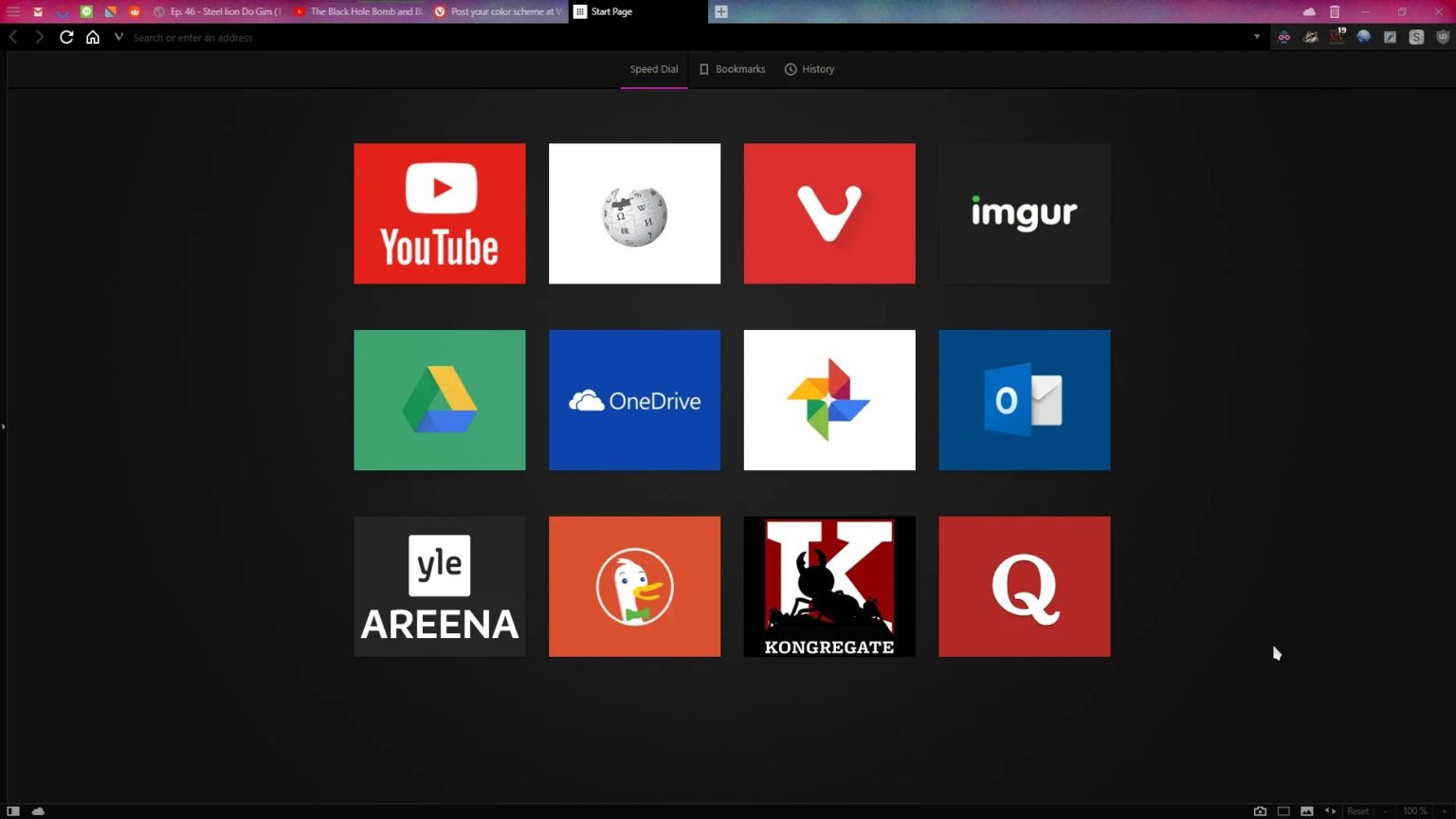Viewport: 1456px width, 819px height.
Task: Expand the hidden side panel arrow on the left edge
Action: pyautogui.click(x=4, y=427)
